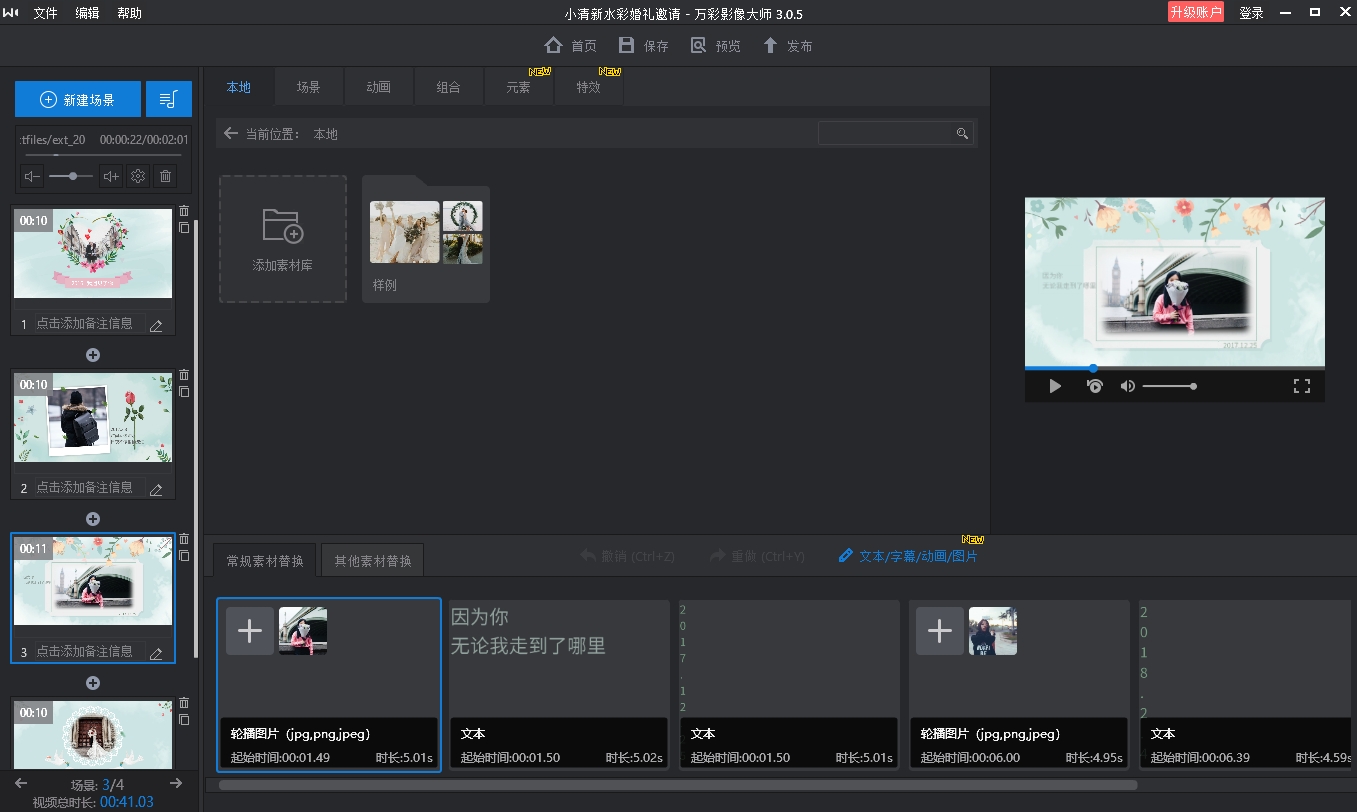The image size is (1357, 812).
Task: Add image to the first 轮播图片 slot
Action: pyautogui.click(x=250, y=631)
